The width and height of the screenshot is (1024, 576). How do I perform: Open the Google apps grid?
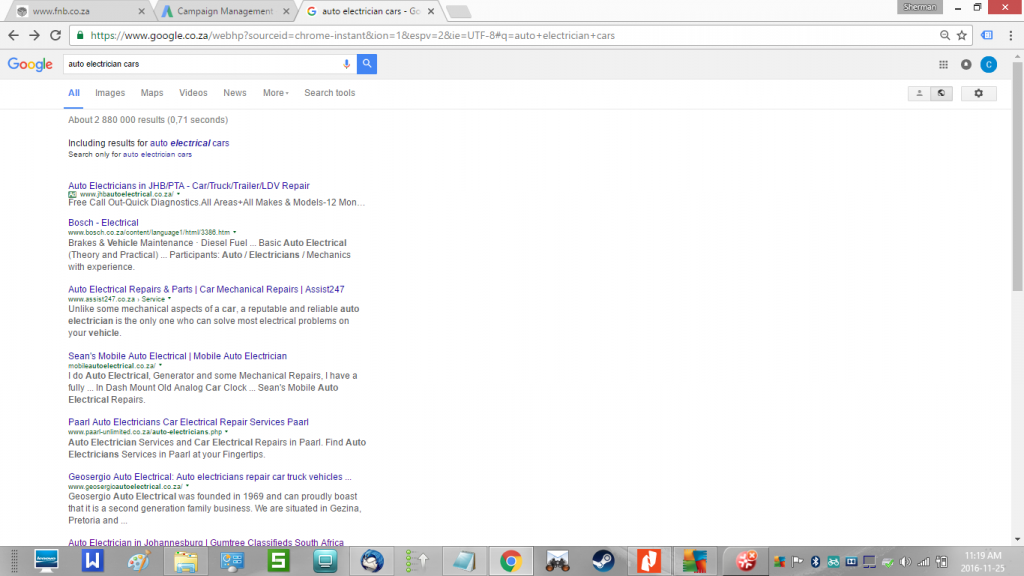(x=943, y=64)
